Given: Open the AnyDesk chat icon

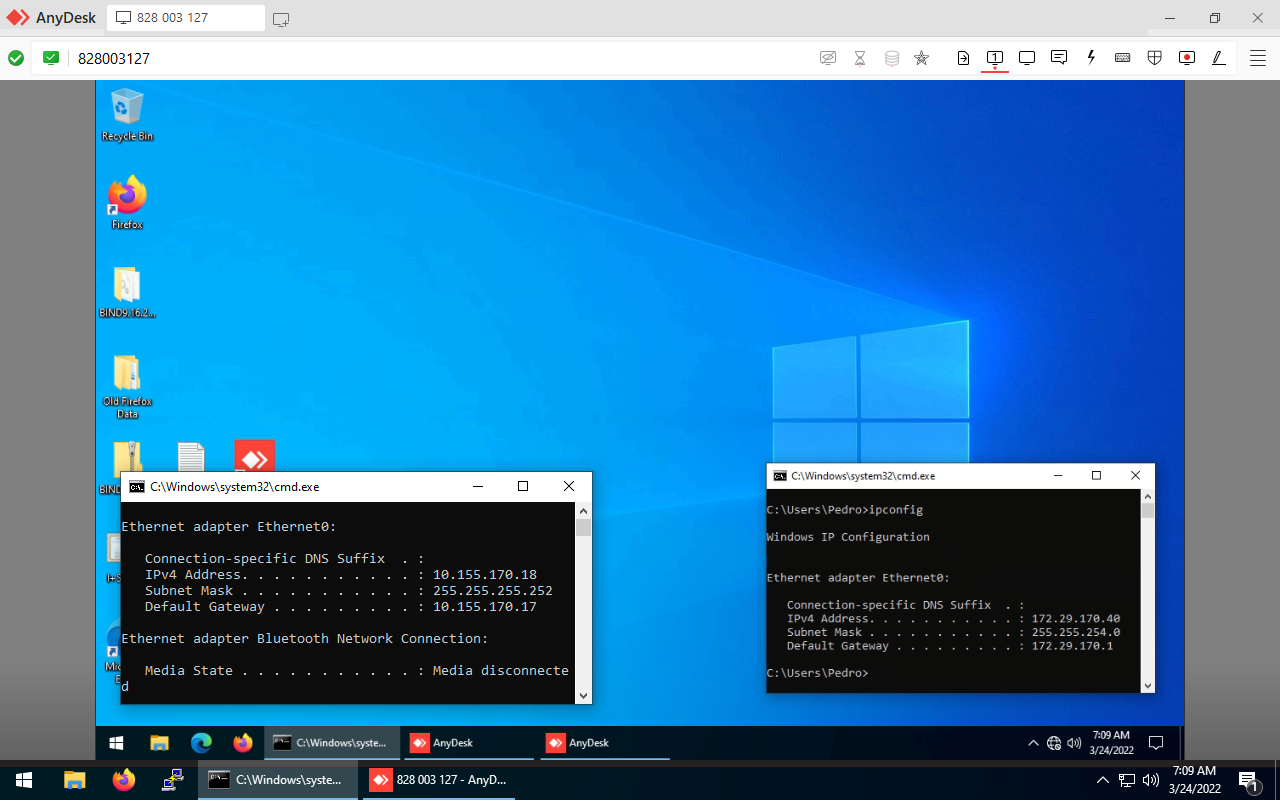Looking at the screenshot, I should [1059, 58].
